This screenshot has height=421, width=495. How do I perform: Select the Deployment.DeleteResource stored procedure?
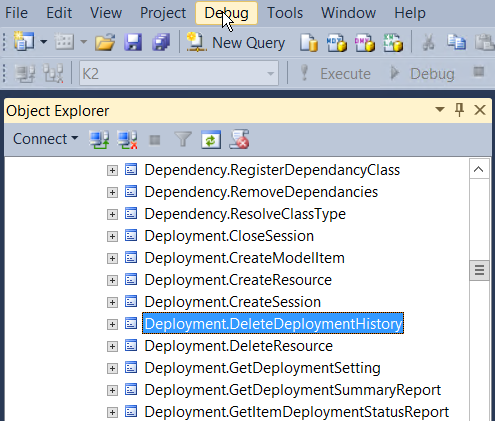[238, 346]
